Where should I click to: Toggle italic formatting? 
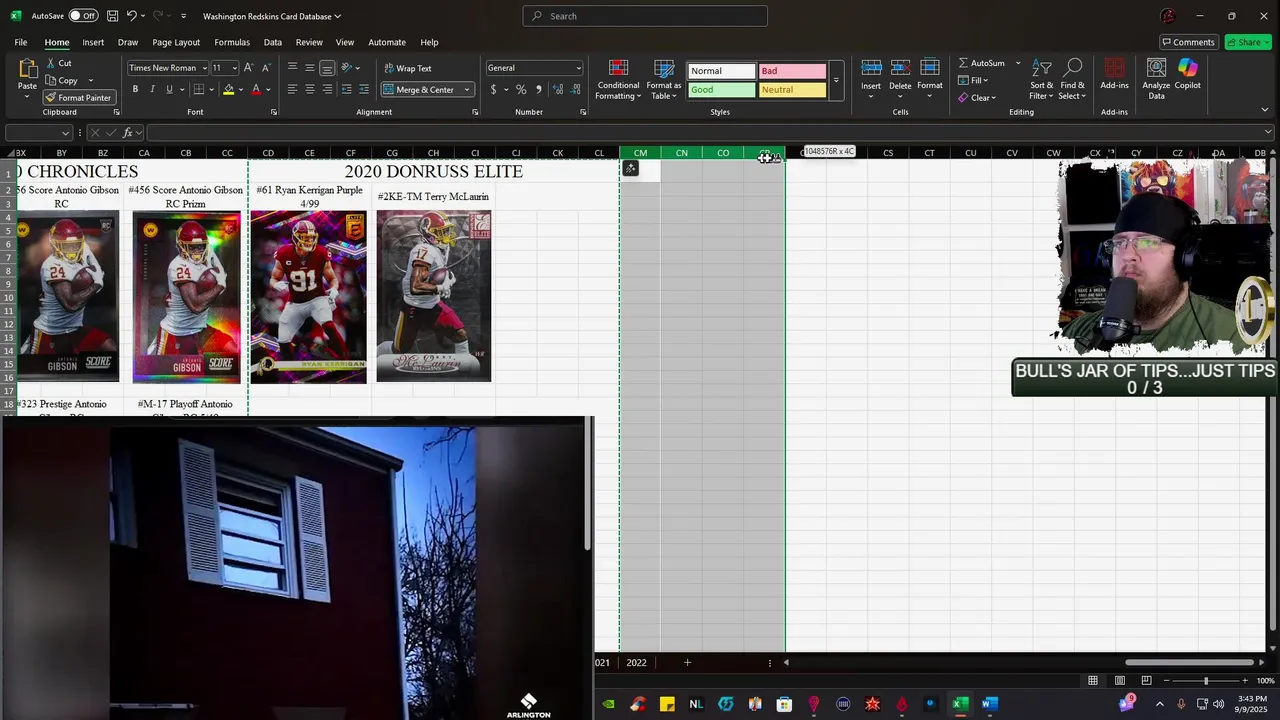pos(152,89)
